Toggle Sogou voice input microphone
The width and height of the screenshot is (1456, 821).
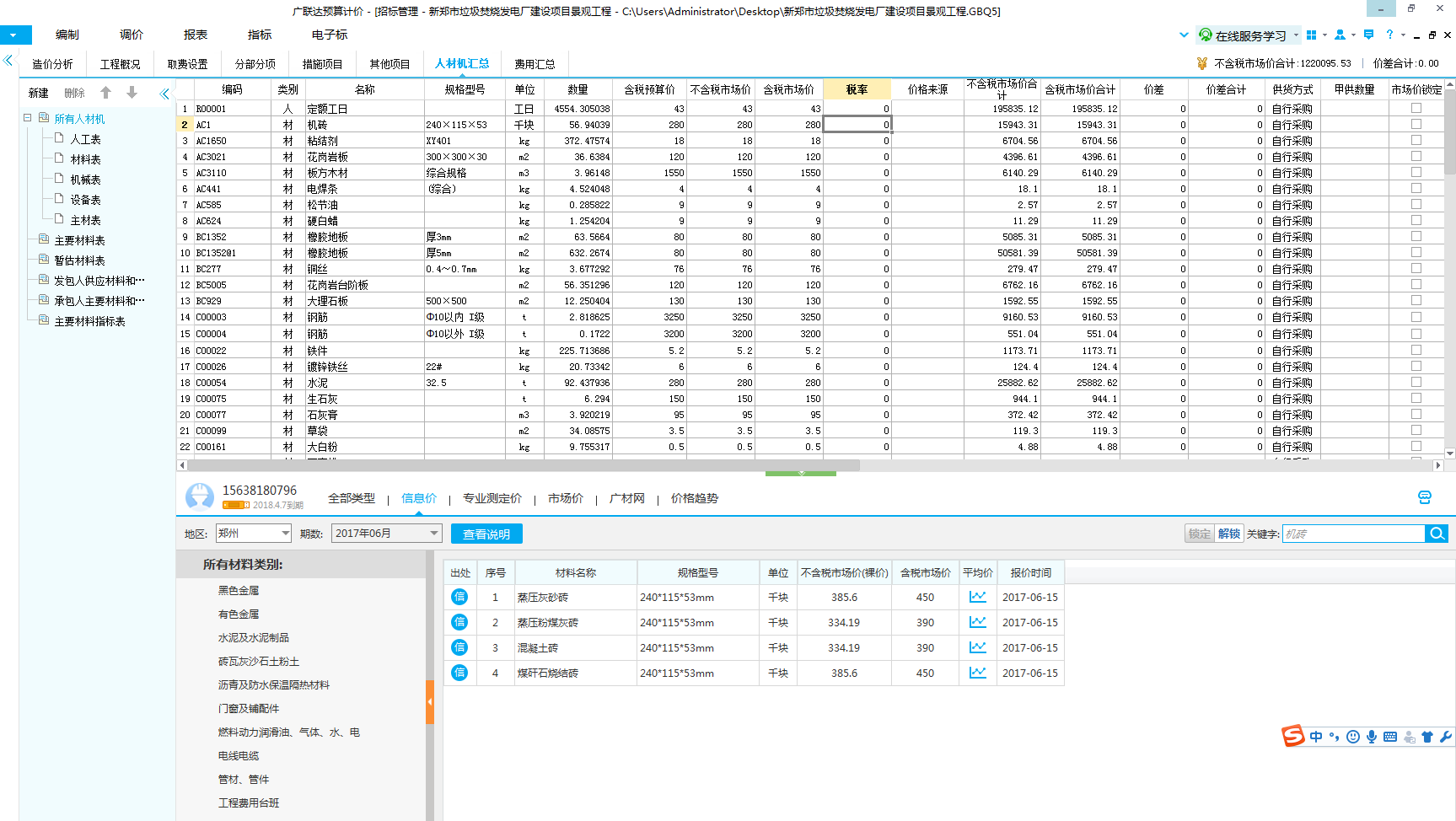point(1372,737)
